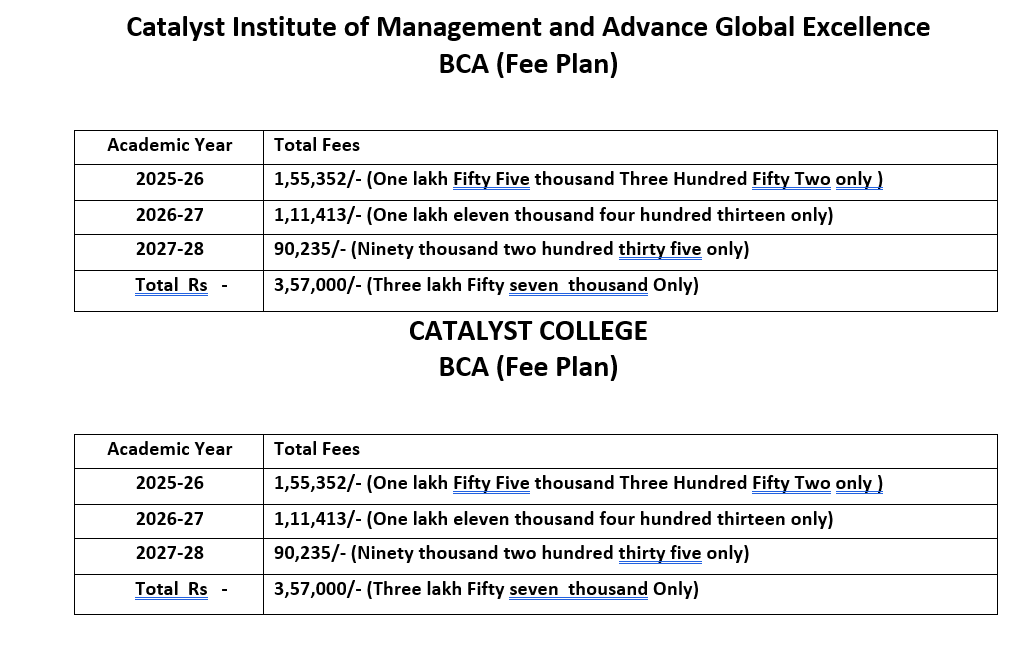
Task: Click the BCA (Fee Plan) subtitle under CATALYST COLLEGE
Action: pos(528,367)
